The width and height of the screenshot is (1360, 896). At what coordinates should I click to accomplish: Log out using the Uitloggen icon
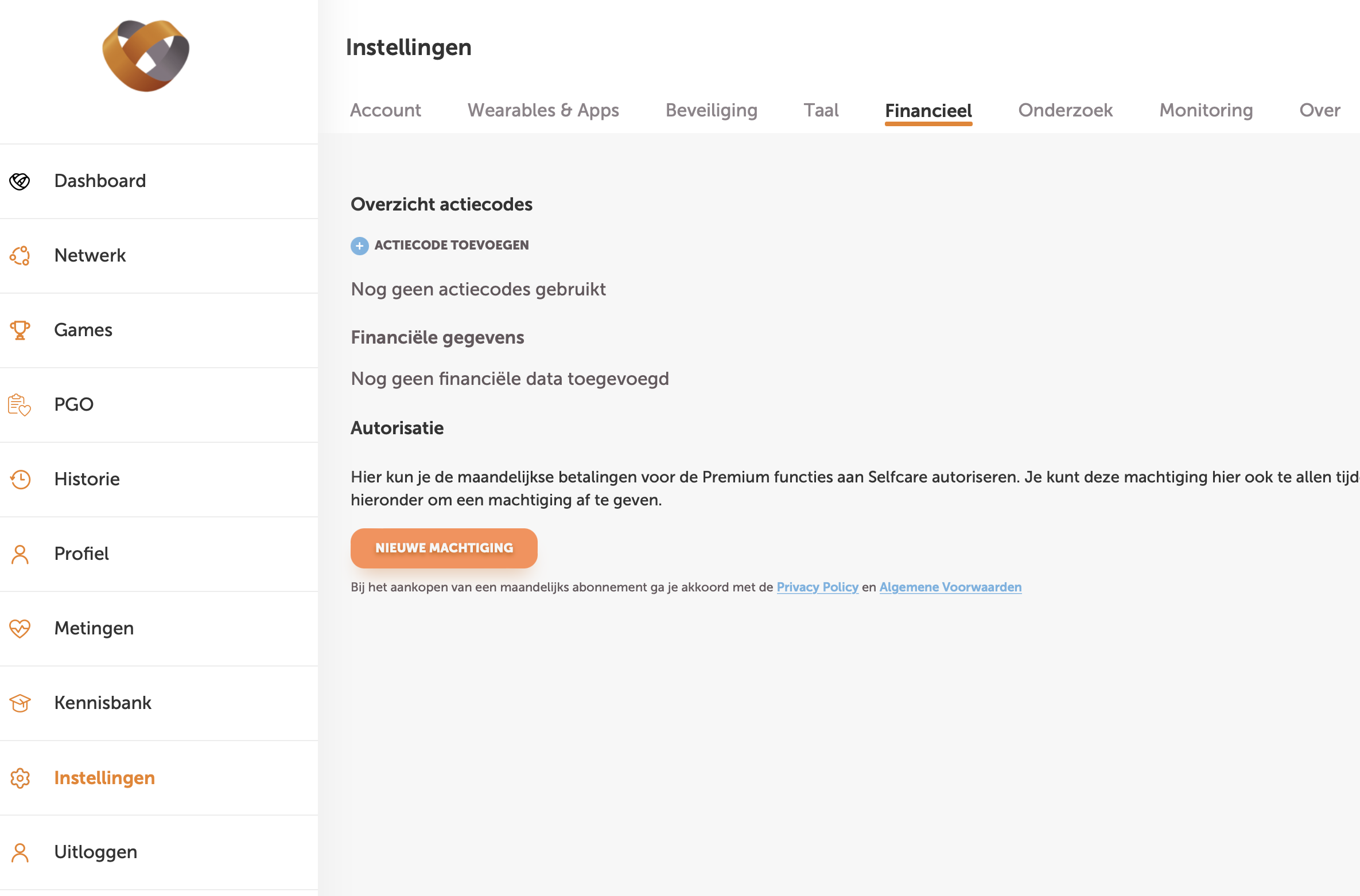tap(20, 852)
